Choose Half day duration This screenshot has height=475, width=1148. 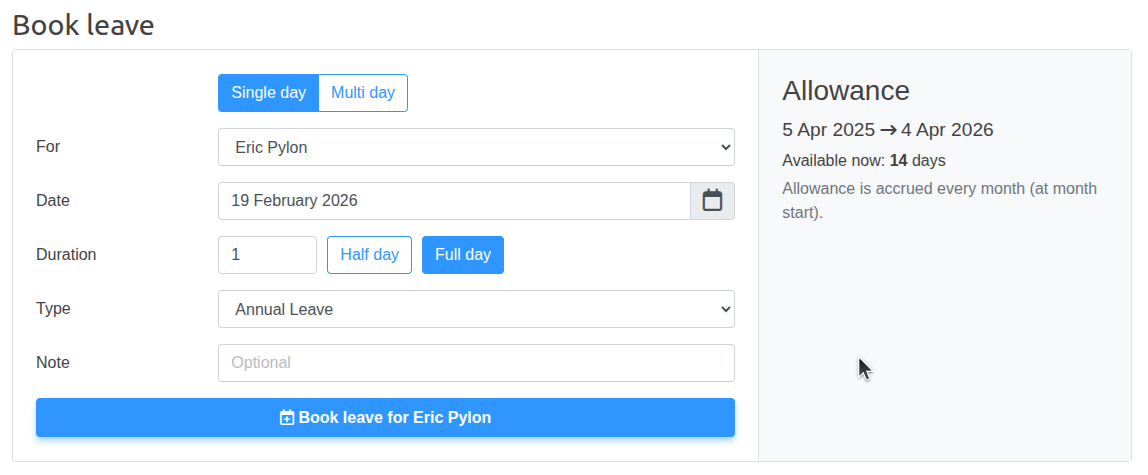coord(369,255)
